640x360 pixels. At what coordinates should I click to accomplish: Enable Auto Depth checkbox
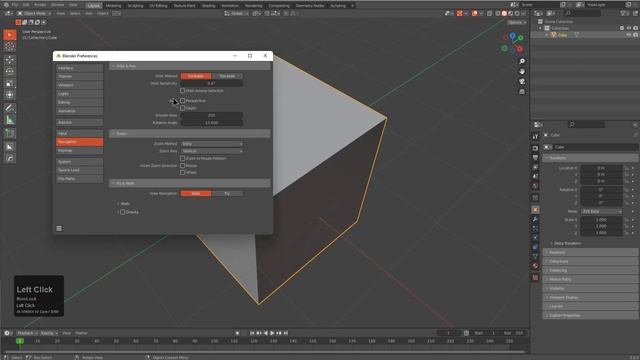pyautogui.click(x=182, y=108)
